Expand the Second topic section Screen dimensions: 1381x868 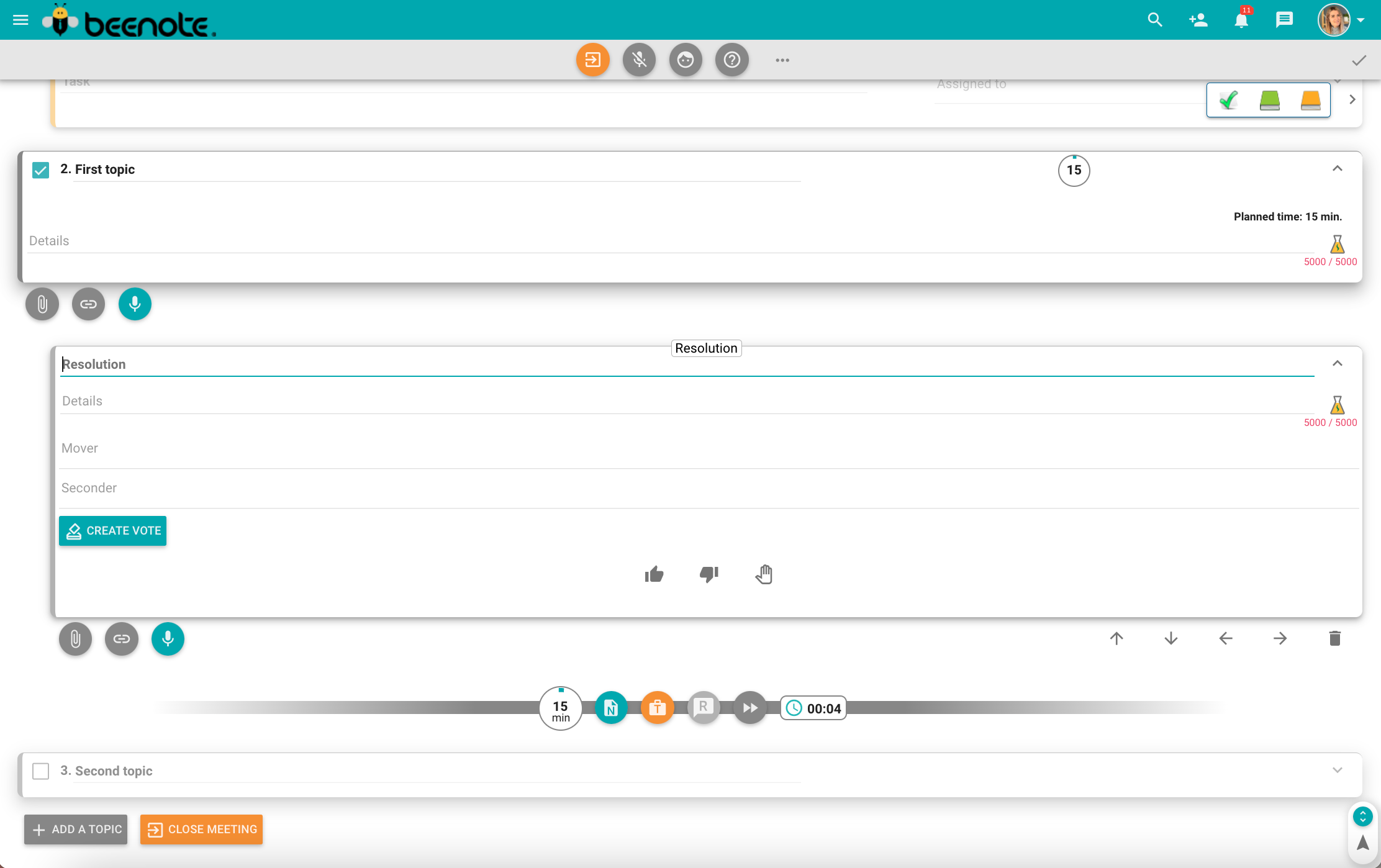(1337, 771)
